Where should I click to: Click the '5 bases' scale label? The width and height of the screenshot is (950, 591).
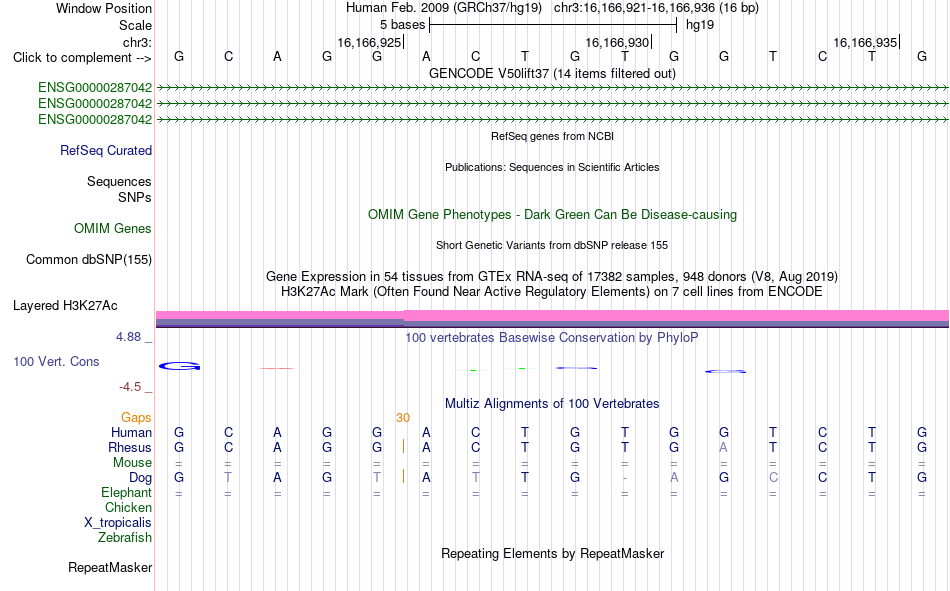coord(402,25)
